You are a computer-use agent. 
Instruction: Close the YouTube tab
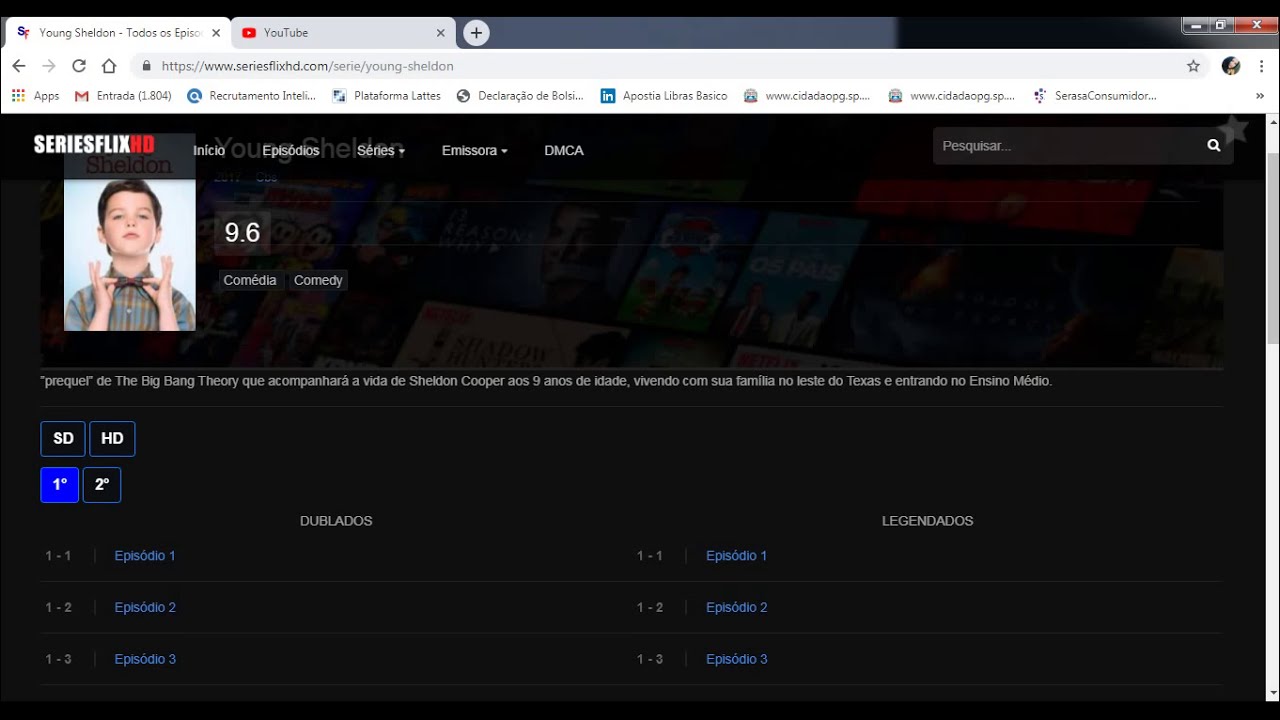(x=441, y=33)
